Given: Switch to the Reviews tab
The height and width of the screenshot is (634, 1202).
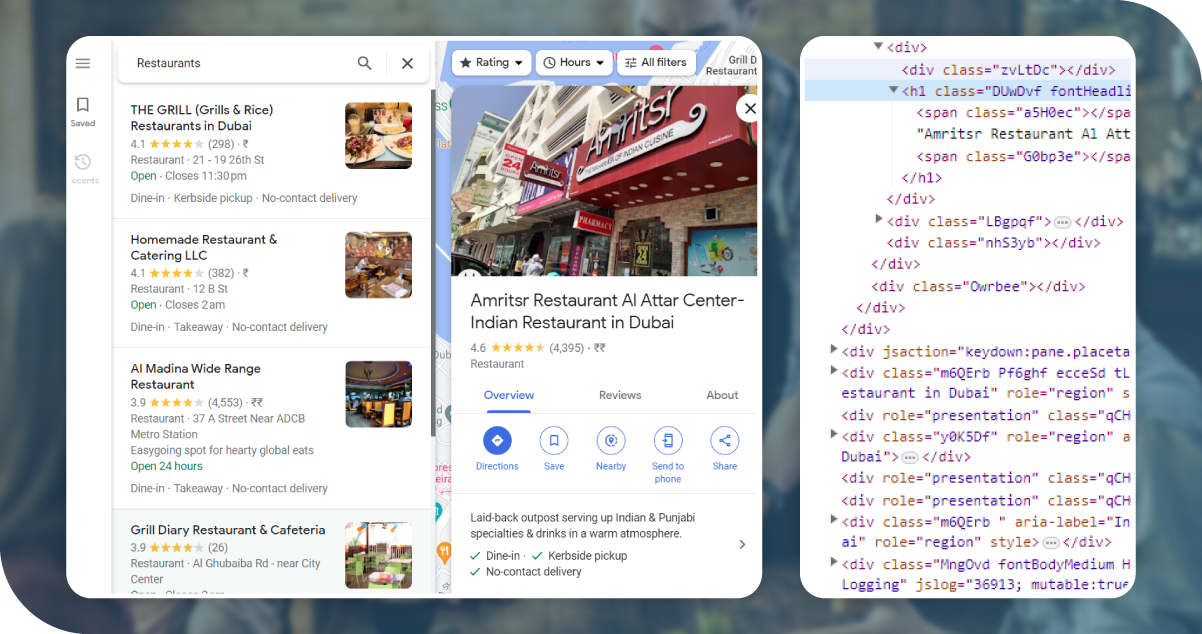Looking at the screenshot, I should click(620, 395).
